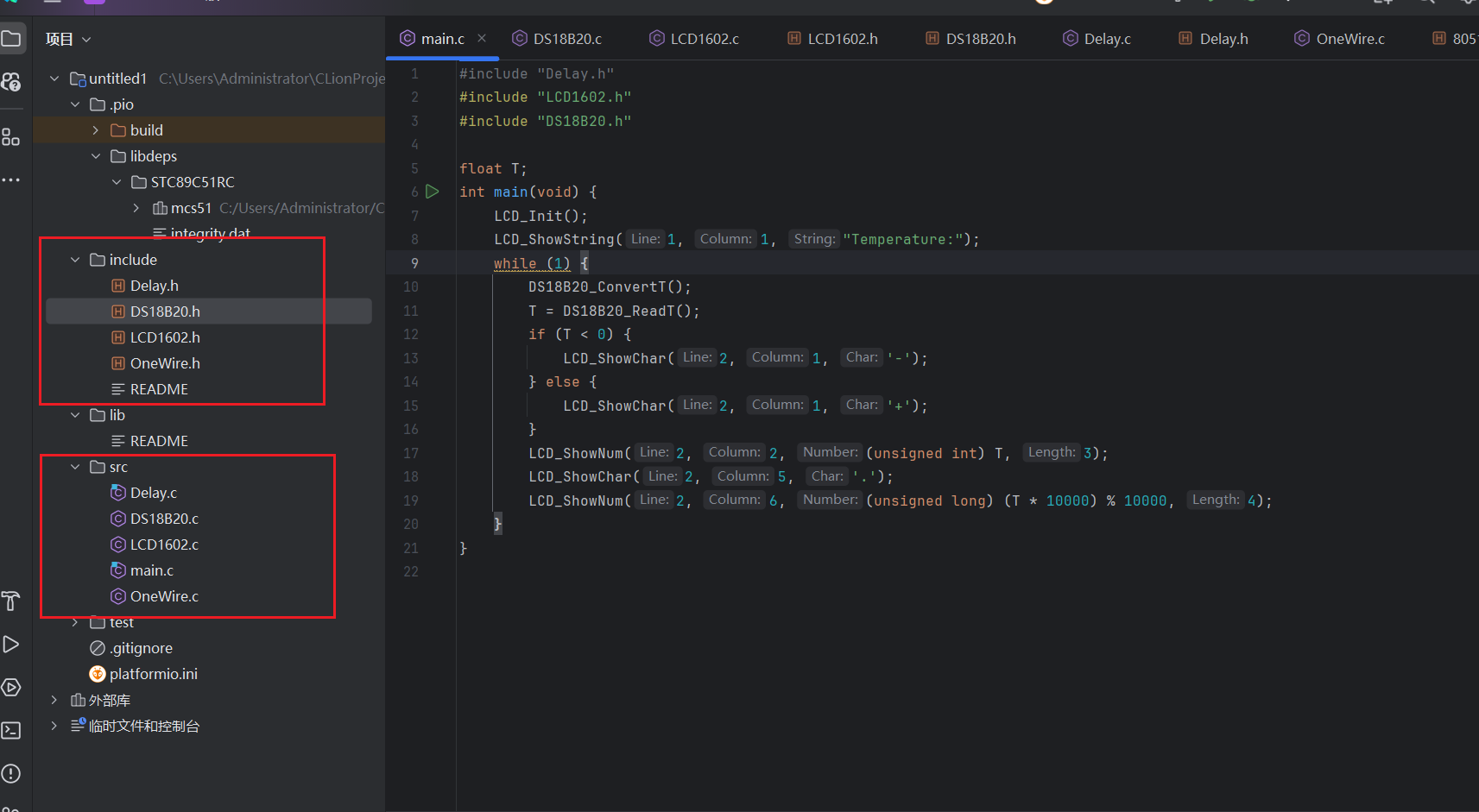The image size is (1479, 812).
Task: Run main via gutter arrow on line 6
Action: pos(433,192)
